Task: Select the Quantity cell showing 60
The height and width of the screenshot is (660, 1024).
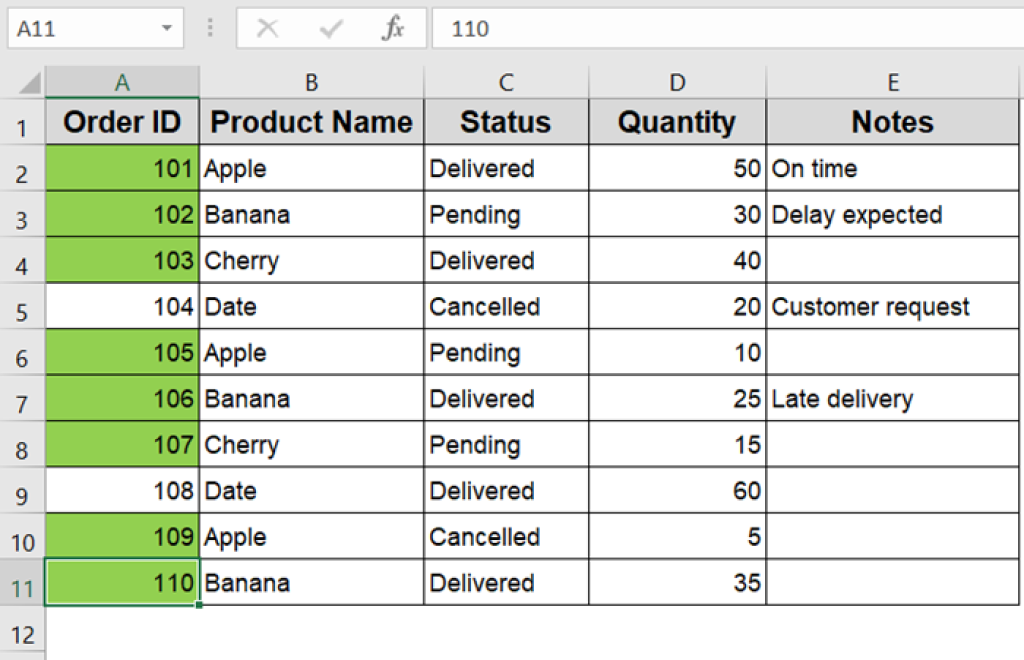Action: 677,490
